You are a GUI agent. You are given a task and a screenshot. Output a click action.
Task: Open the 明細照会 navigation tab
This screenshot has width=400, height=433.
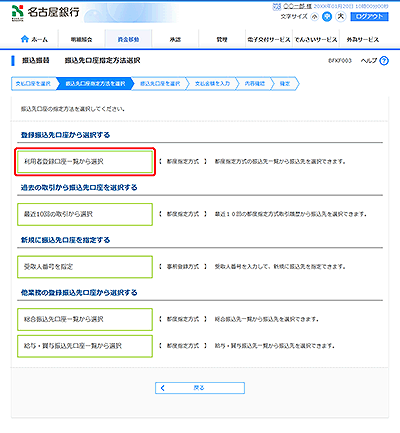tap(81, 39)
